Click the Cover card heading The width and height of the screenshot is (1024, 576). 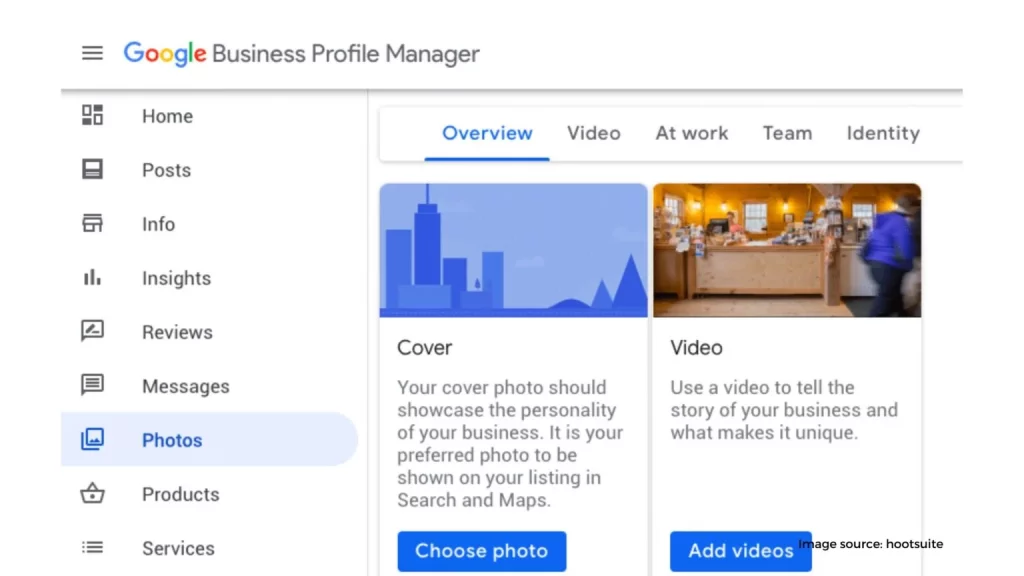[424, 347]
